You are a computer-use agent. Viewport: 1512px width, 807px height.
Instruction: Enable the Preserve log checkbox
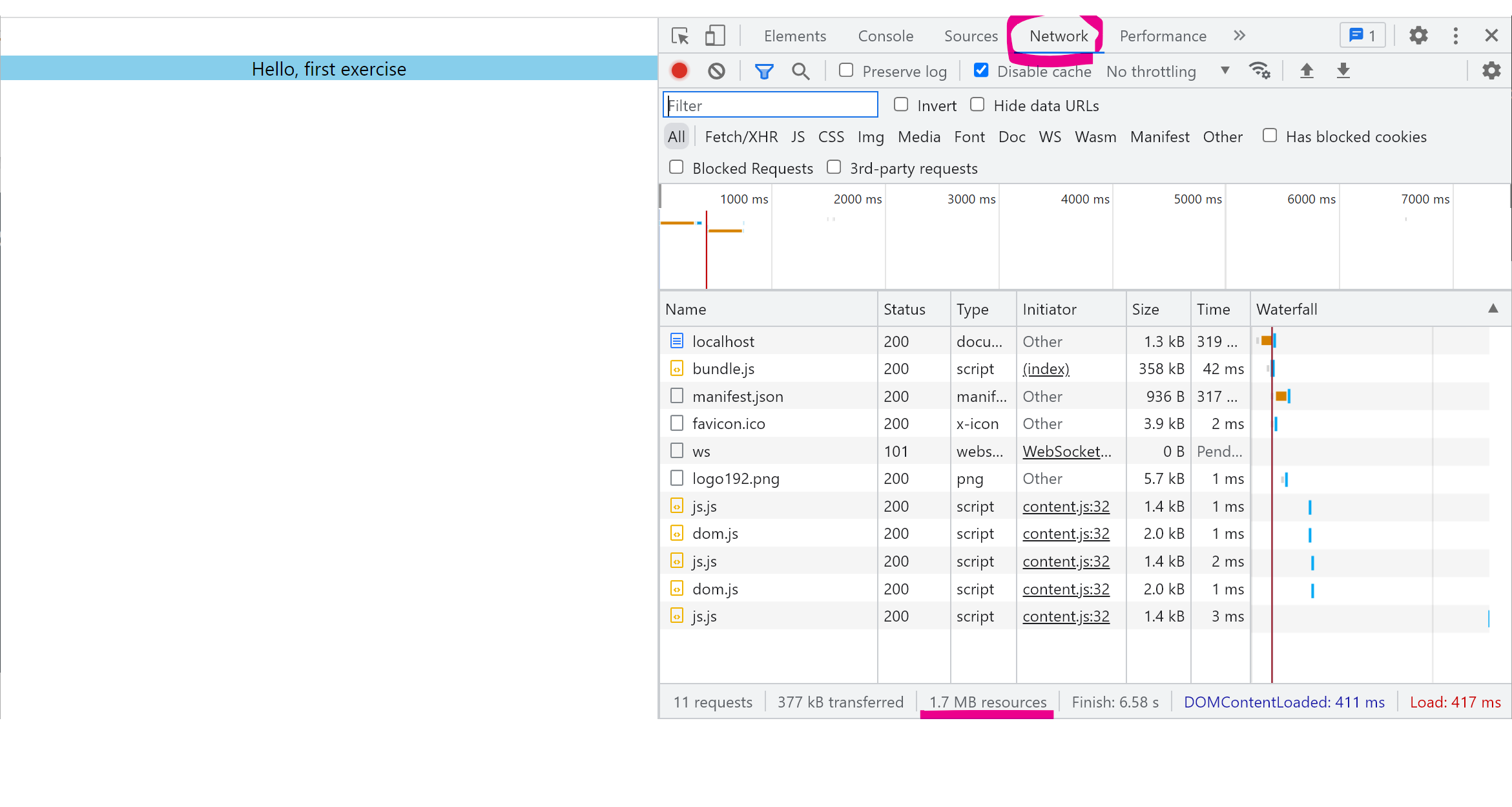[846, 70]
